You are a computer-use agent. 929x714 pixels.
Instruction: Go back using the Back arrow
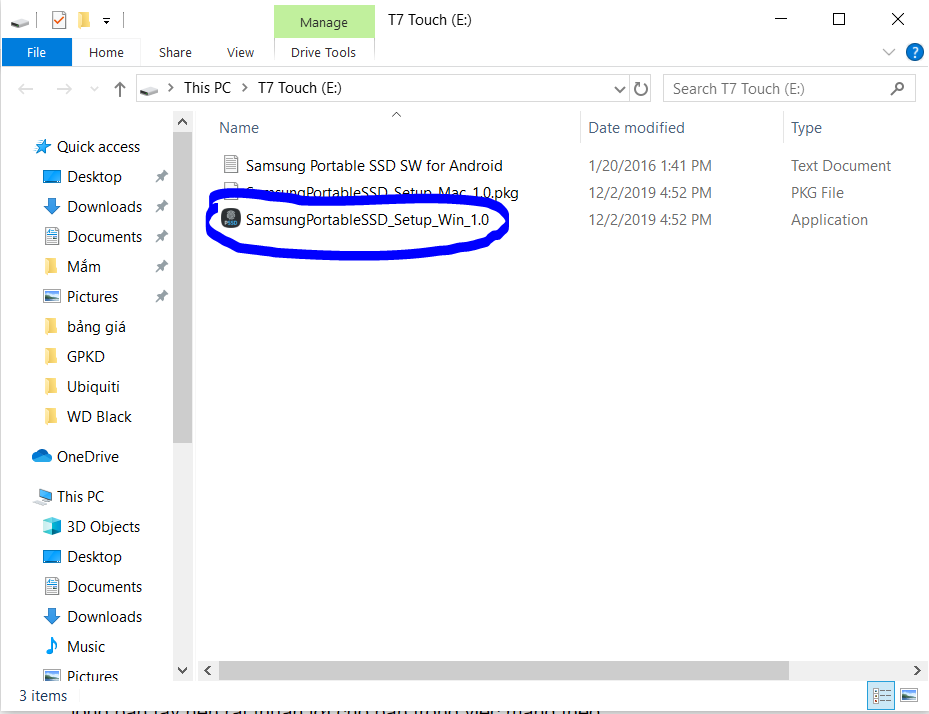click(25, 89)
